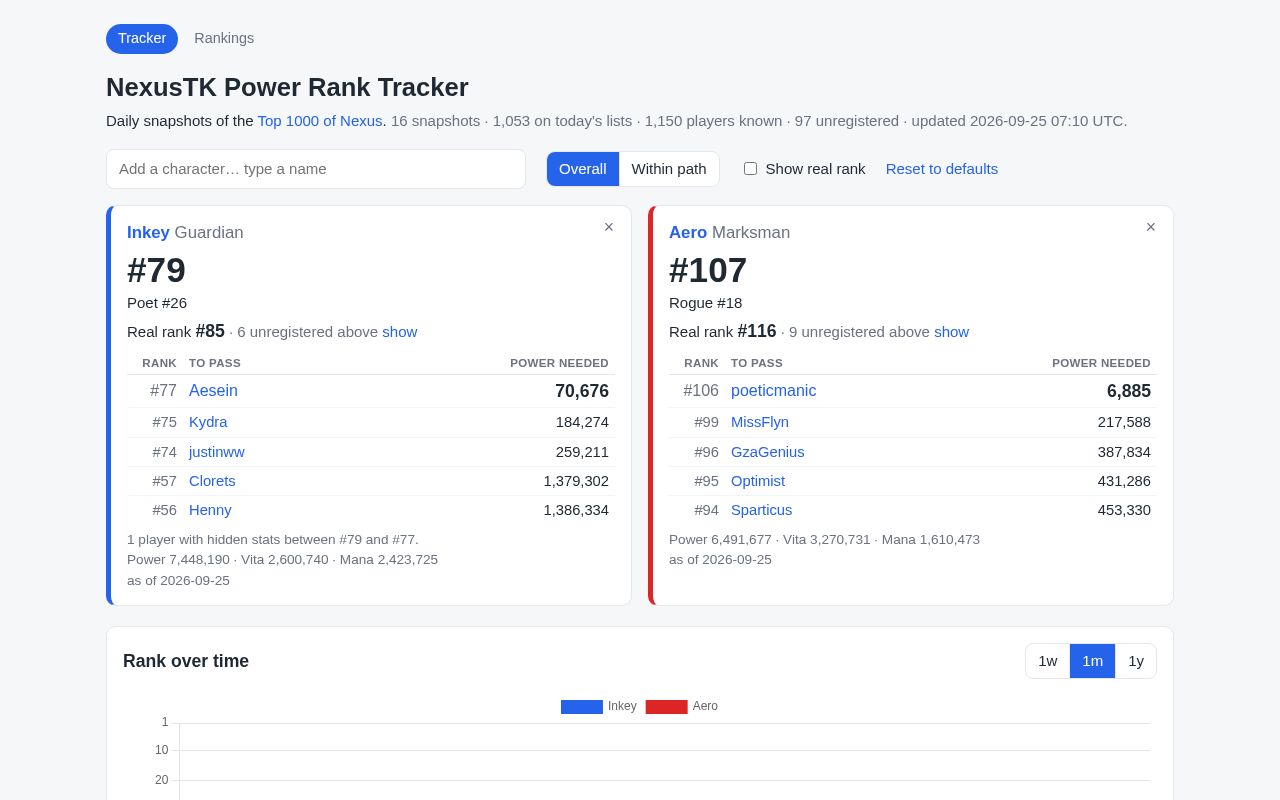Toggle the Aero legend color swatch

click(x=667, y=707)
